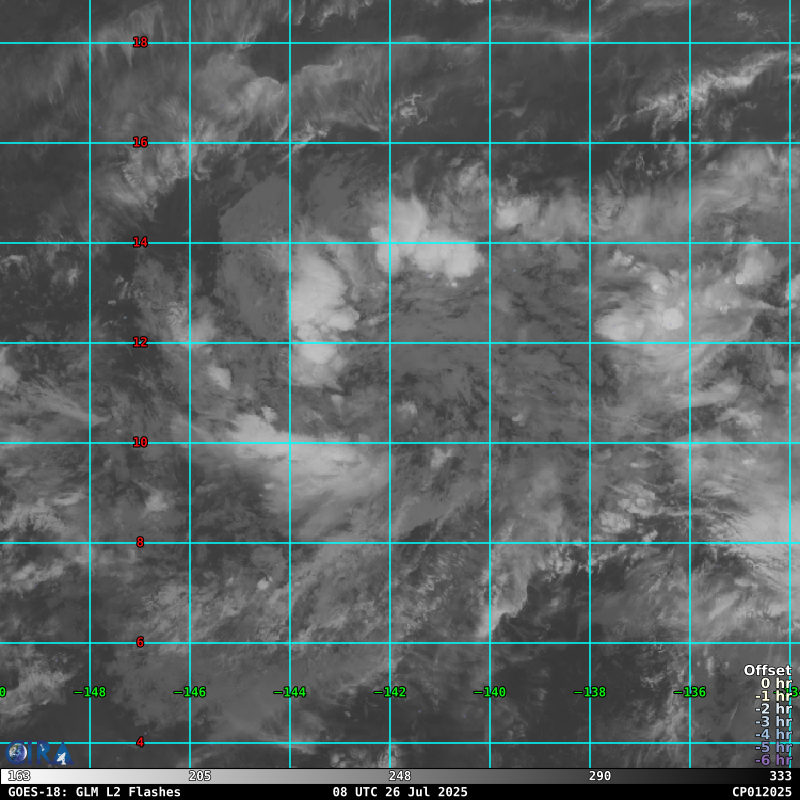Click the latitude label 8
The width and height of the screenshot is (800, 800).
point(140,542)
